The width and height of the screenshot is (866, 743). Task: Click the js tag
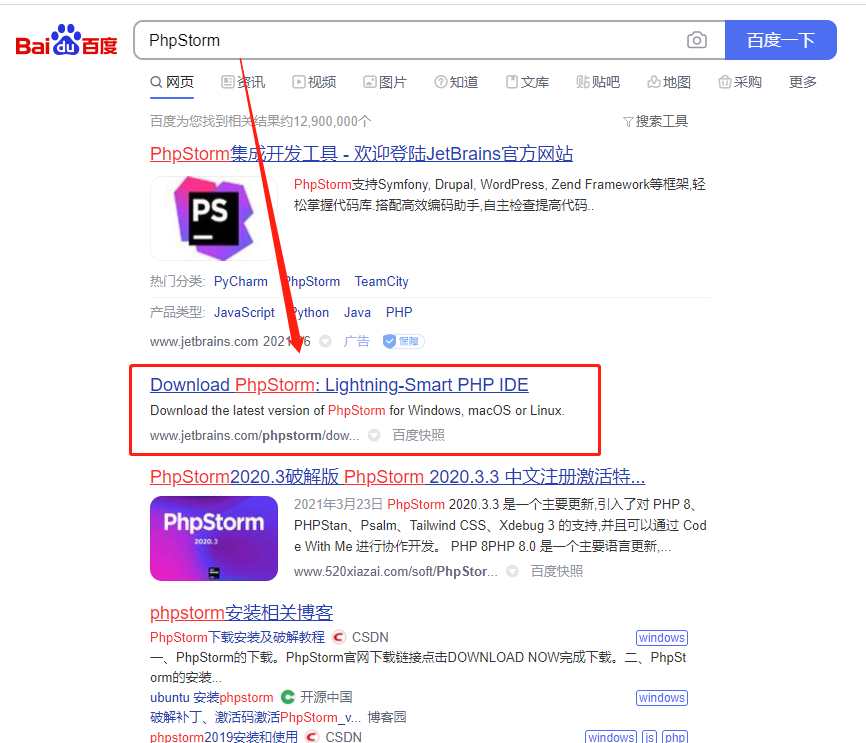pyautogui.click(x=650, y=737)
